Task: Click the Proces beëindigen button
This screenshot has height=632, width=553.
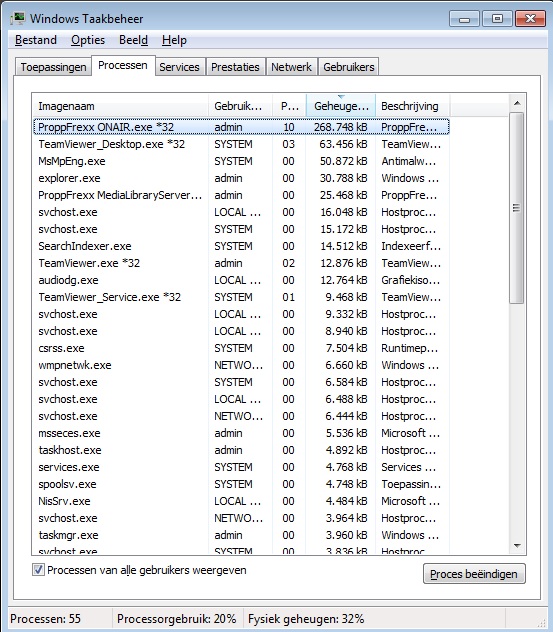Action: [x=474, y=574]
